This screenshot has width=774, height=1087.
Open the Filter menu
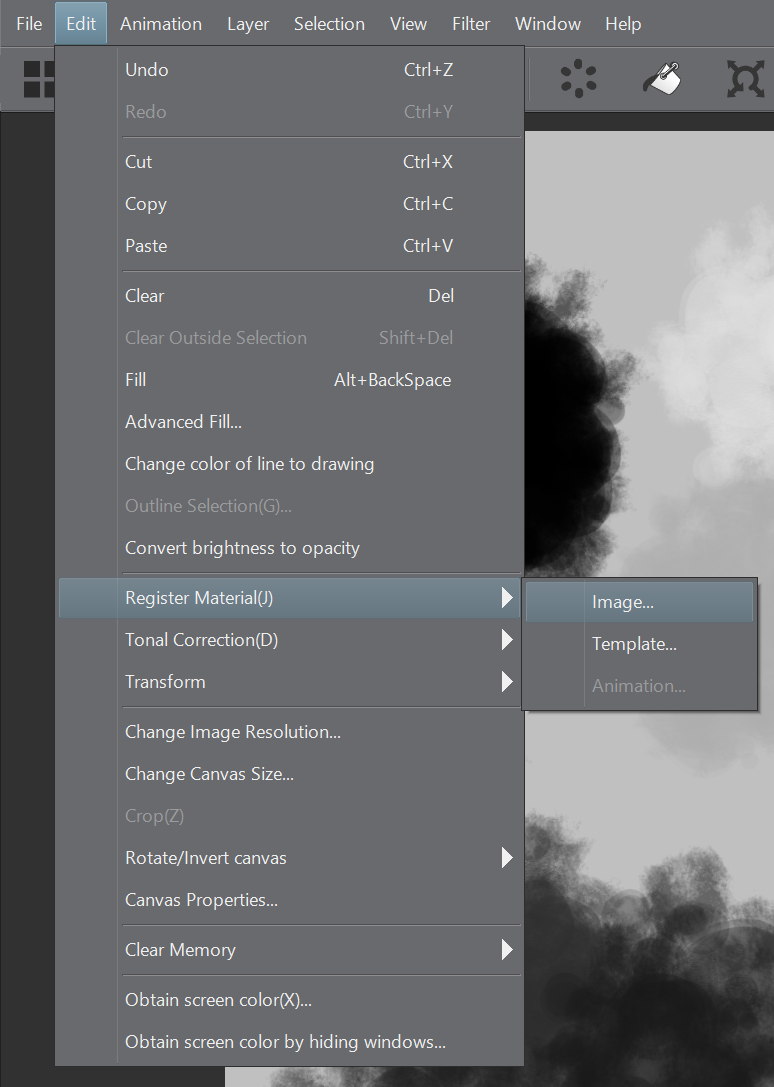tap(471, 24)
